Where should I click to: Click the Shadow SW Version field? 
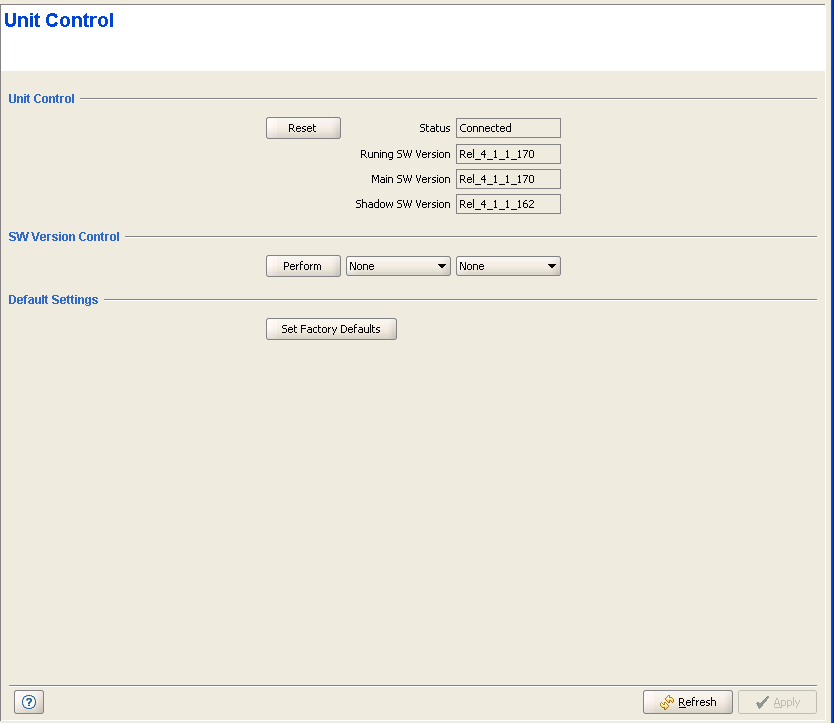pyautogui.click(x=508, y=204)
